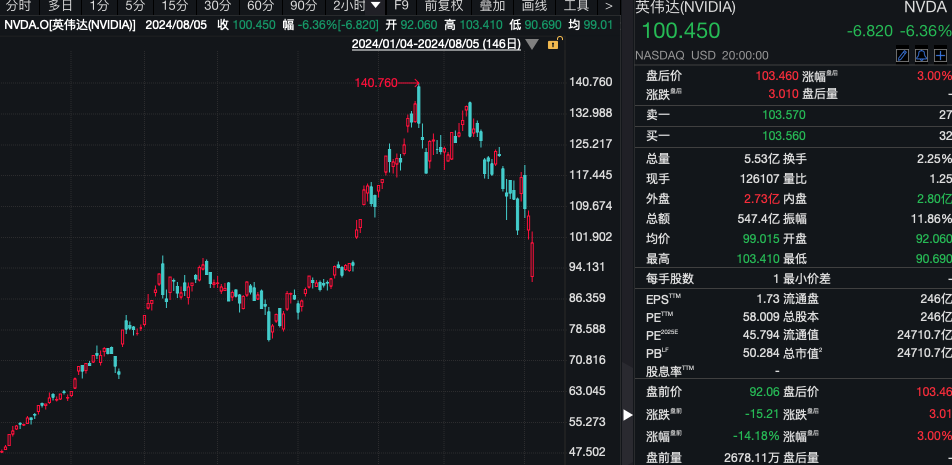
Task: Click the 140.760 high price marker
Action: (376, 83)
